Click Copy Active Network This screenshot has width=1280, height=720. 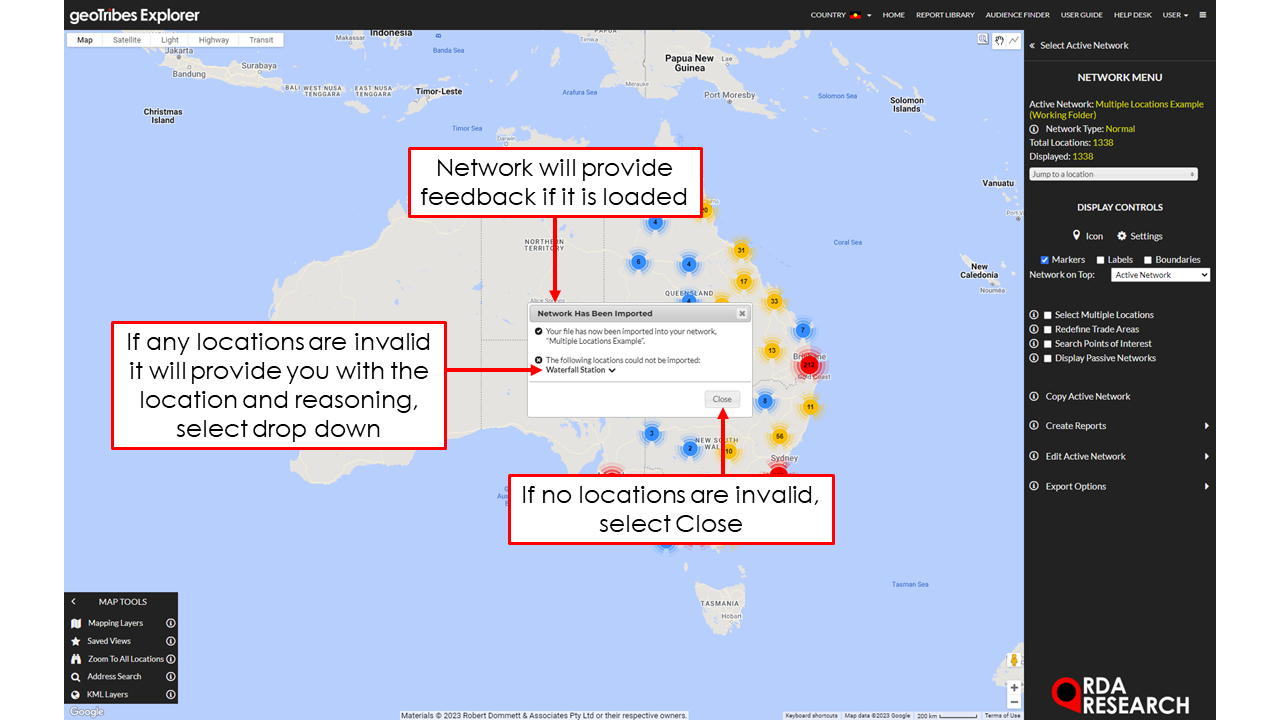tap(1088, 397)
